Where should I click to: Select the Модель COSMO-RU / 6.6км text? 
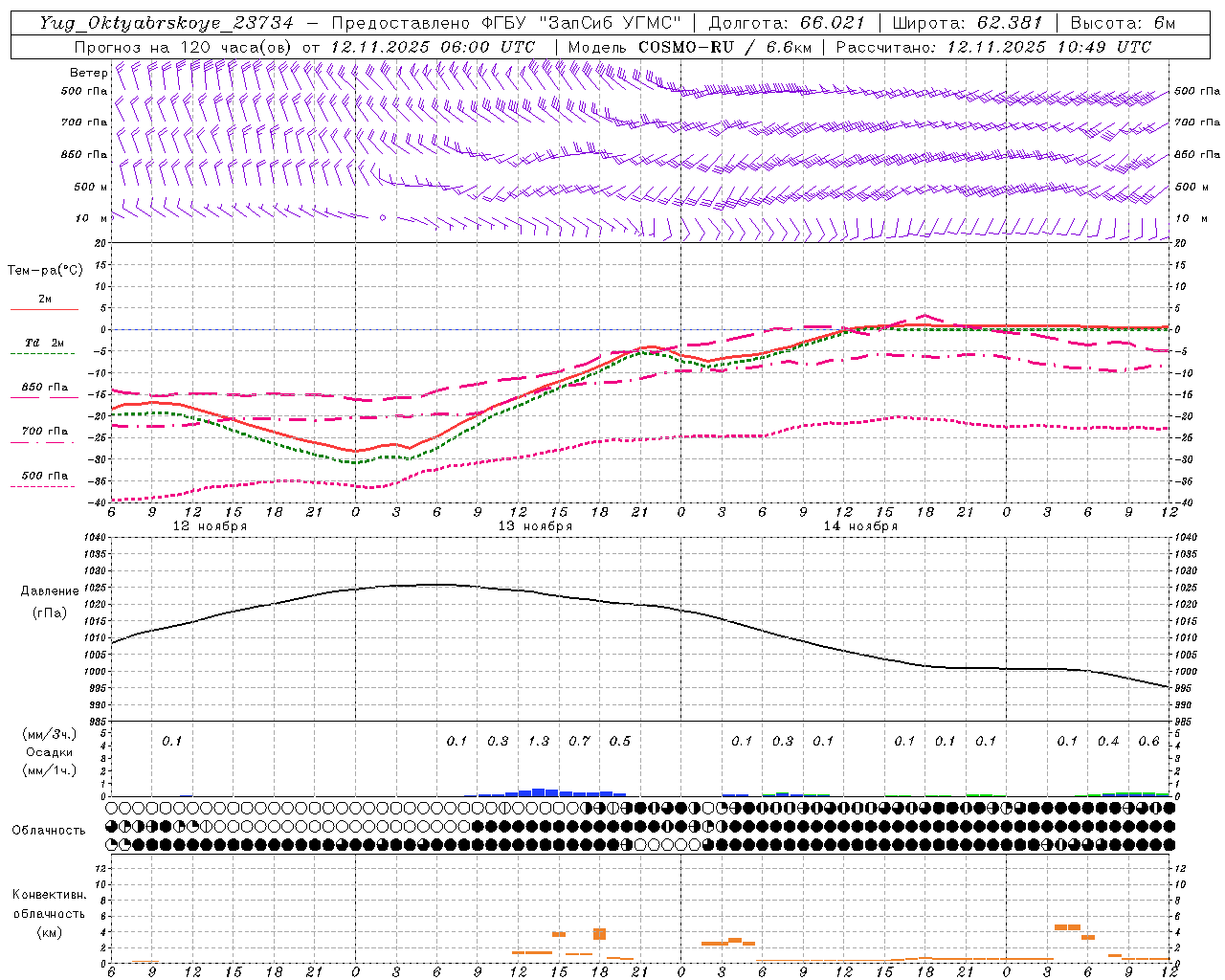click(x=690, y=47)
